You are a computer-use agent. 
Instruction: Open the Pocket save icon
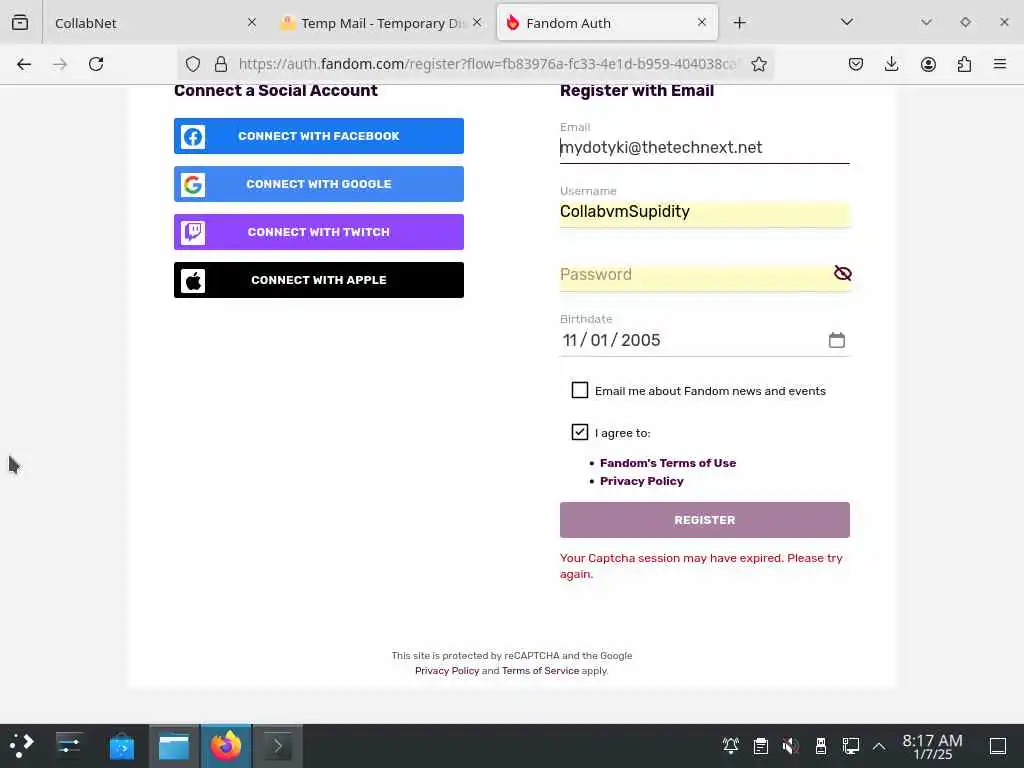coord(856,64)
